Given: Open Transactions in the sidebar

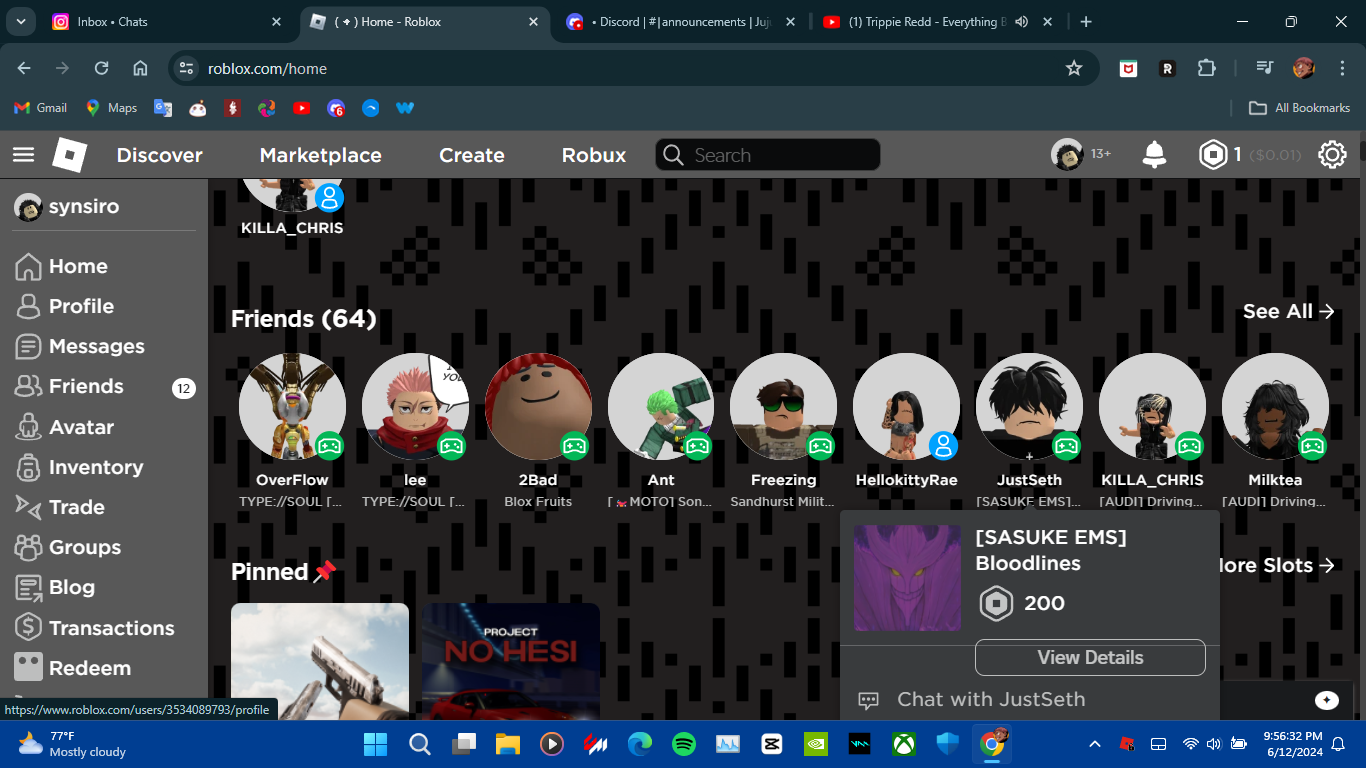Looking at the screenshot, I should point(95,628).
